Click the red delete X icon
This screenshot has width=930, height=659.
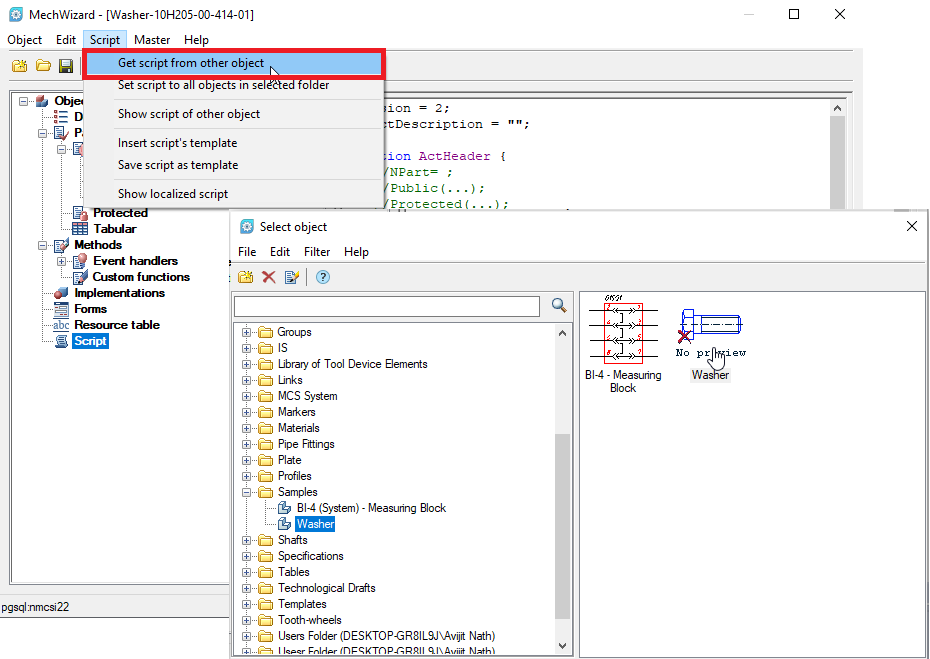(269, 277)
